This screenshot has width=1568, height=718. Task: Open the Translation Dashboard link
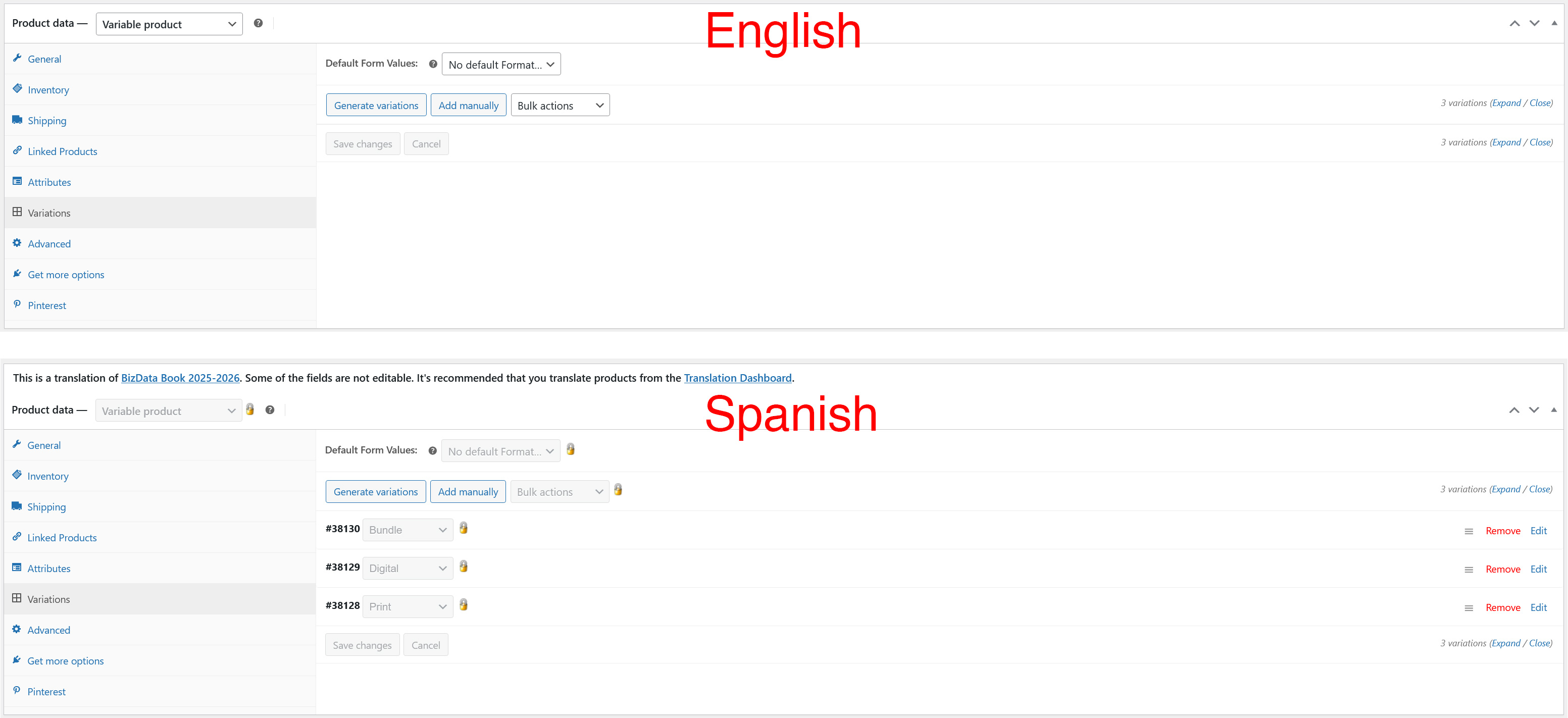(x=737, y=378)
